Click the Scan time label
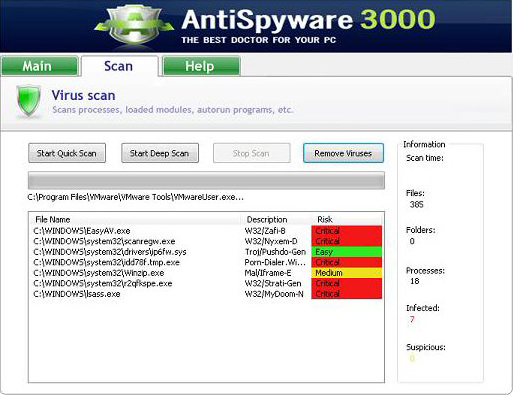The image size is (513, 395). [425, 158]
